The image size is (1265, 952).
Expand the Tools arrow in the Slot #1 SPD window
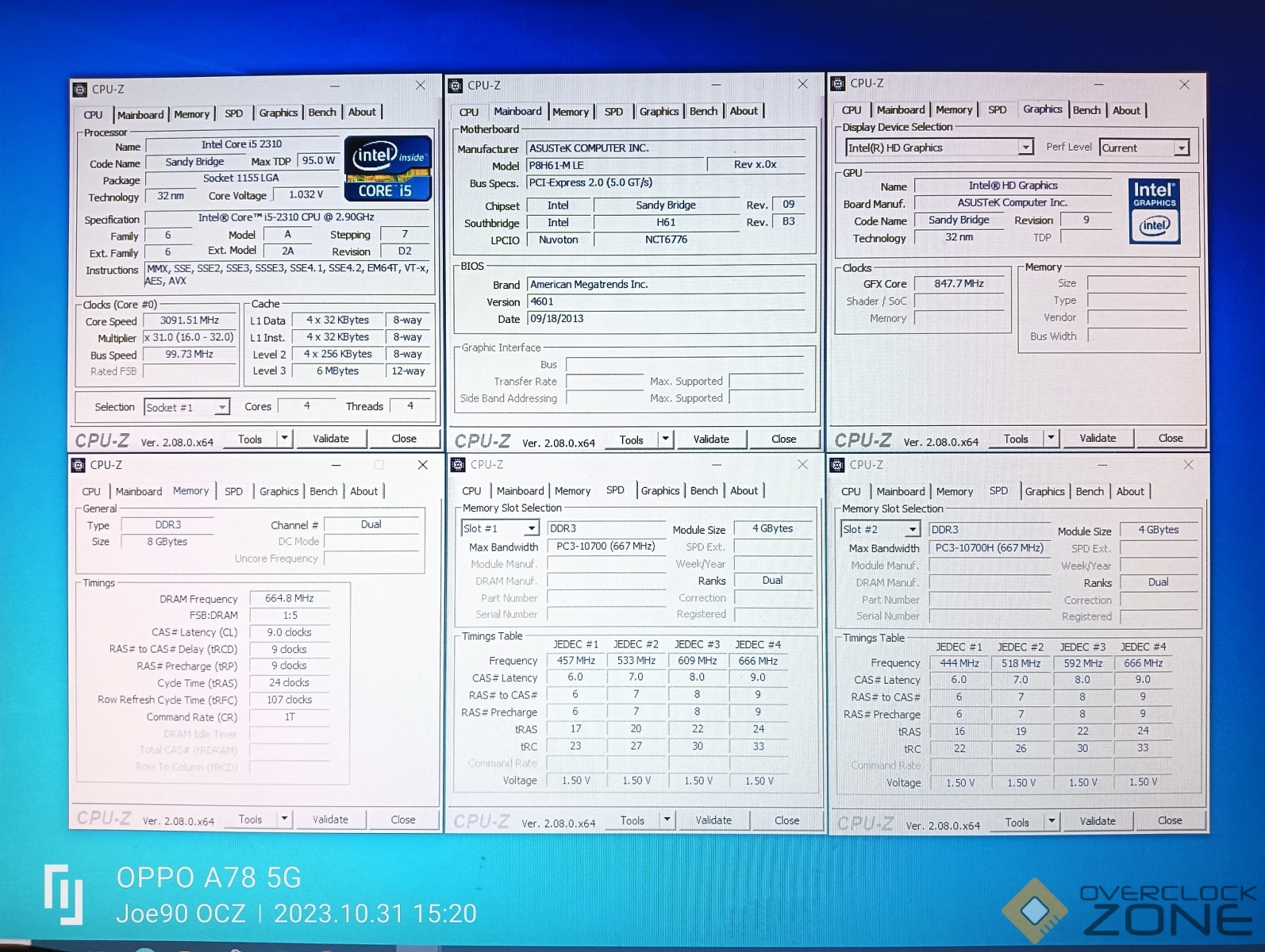667,820
